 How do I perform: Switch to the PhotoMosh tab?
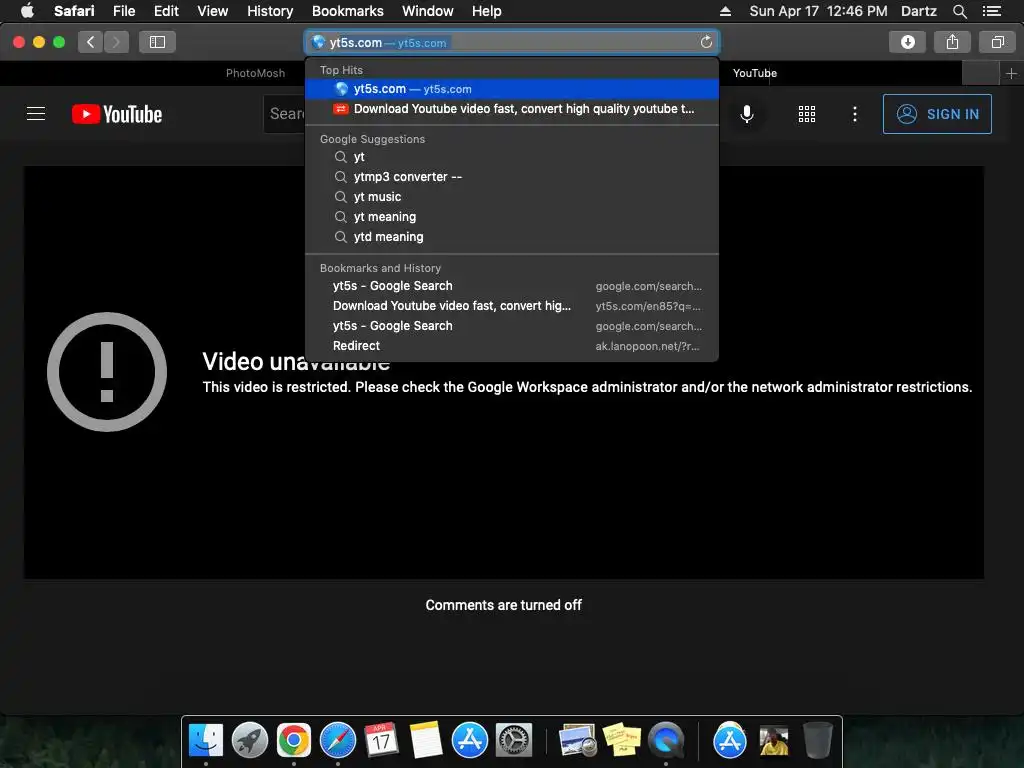[255, 73]
